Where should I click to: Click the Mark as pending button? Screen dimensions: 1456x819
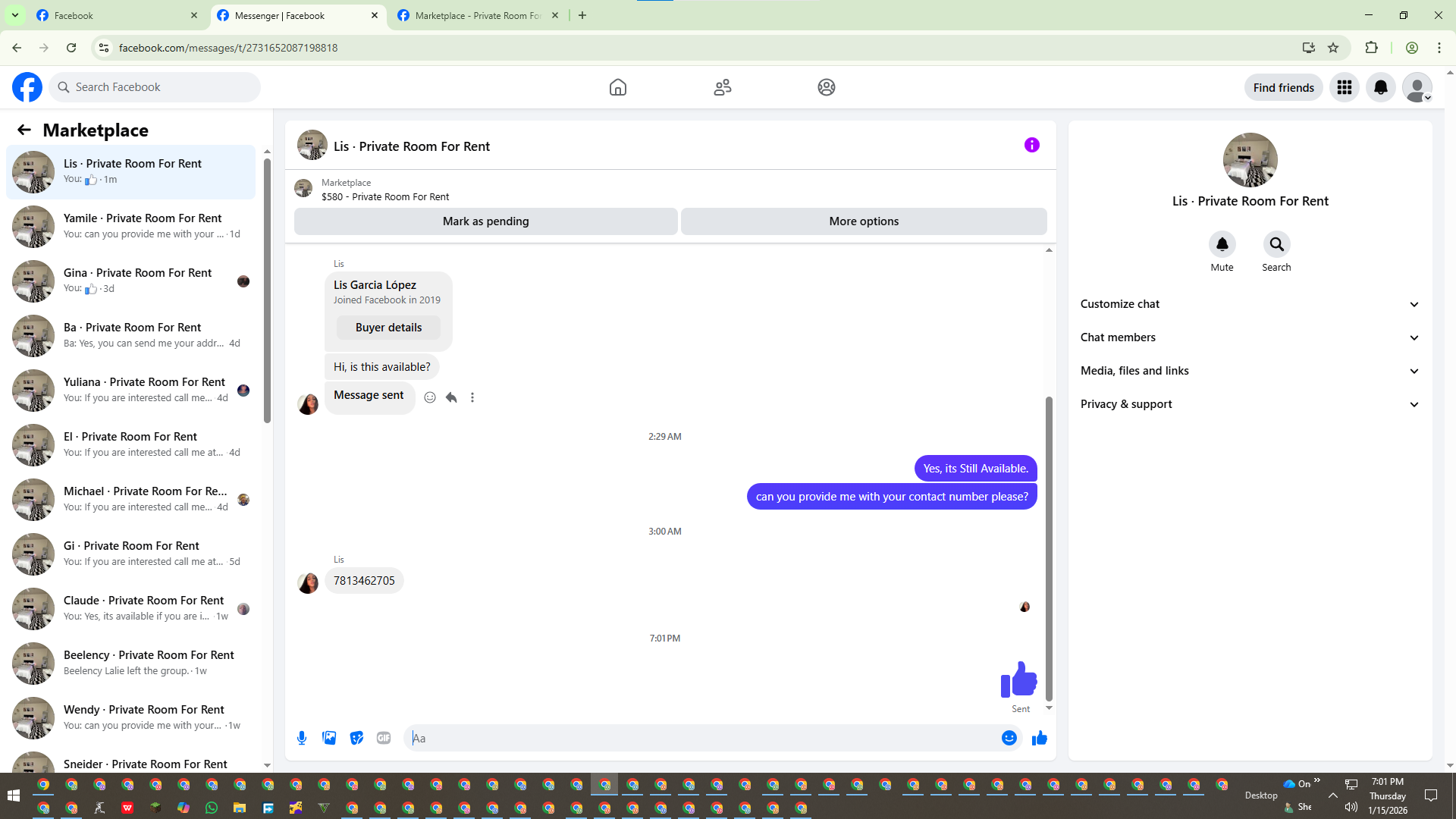[x=485, y=221]
